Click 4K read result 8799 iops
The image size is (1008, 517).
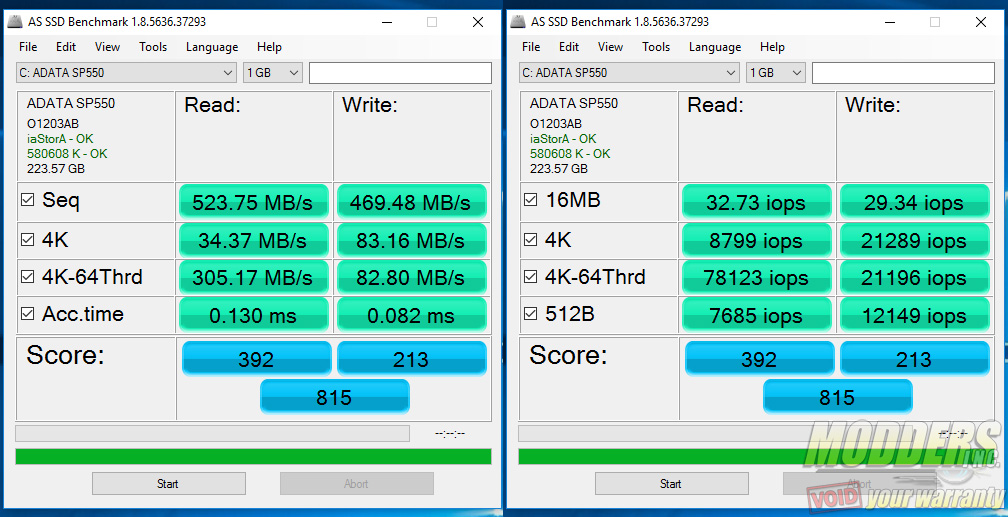[x=757, y=240]
